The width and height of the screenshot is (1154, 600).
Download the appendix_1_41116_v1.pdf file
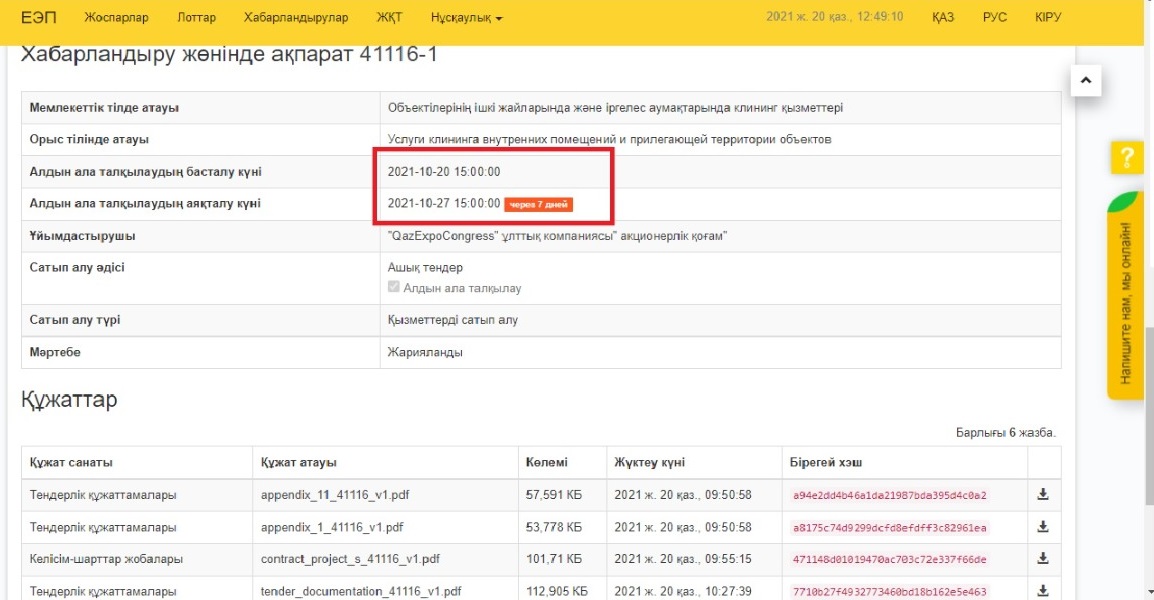pyautogui.click(x=1043, y=527)
